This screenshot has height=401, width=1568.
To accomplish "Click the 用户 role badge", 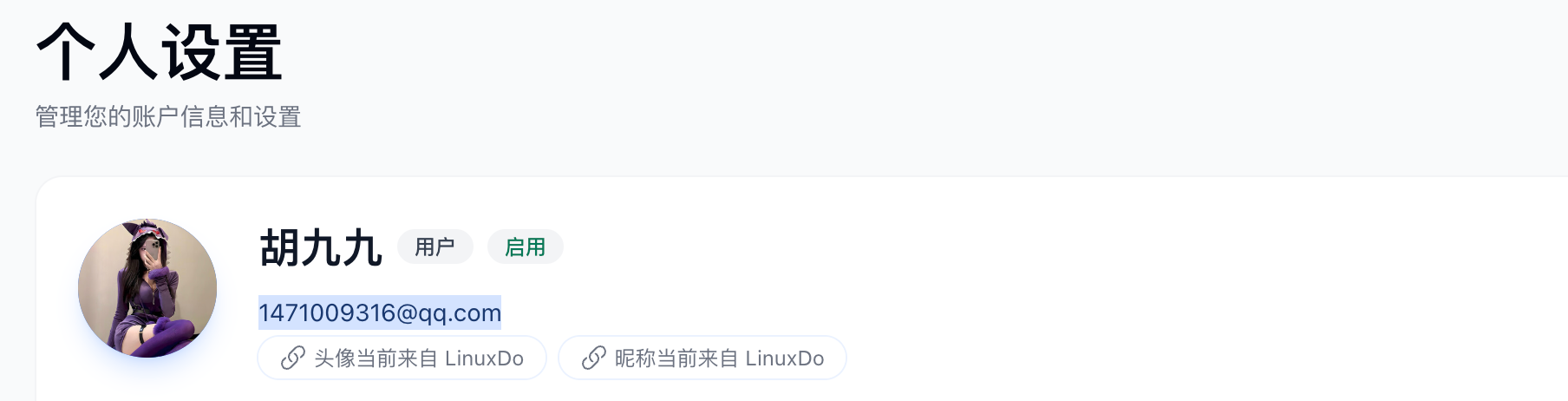I will [434, 247].
